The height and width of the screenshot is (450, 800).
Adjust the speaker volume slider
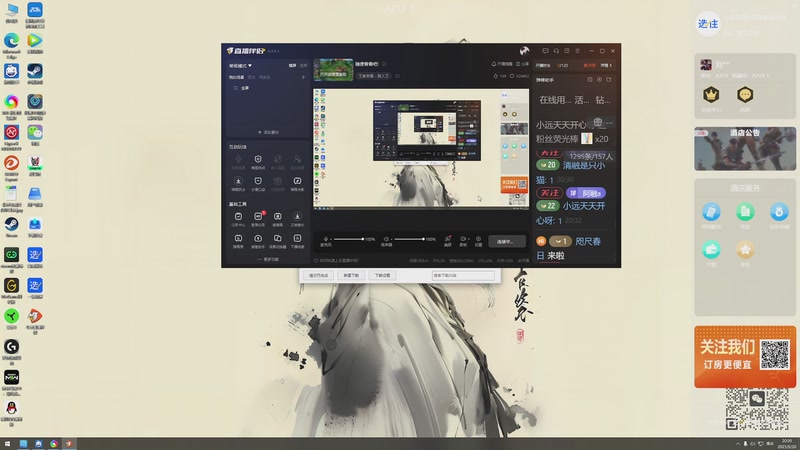[409, 239]
